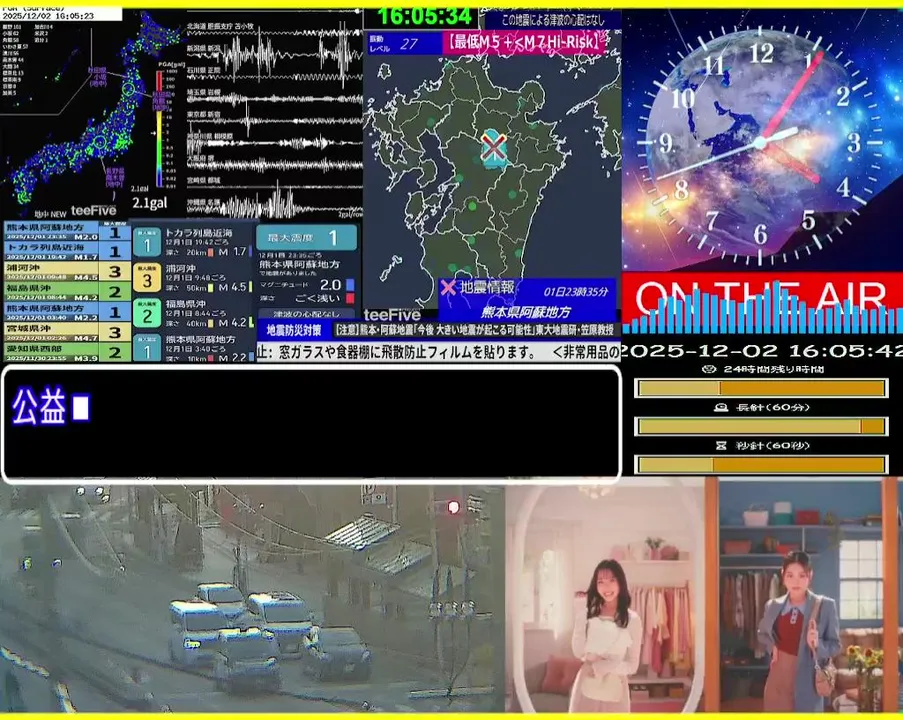Image resolution: width=903 pixels, height=720 pixels.
Task: Click blue magnitude color square beside 2.0
Action: pos(350,285)
